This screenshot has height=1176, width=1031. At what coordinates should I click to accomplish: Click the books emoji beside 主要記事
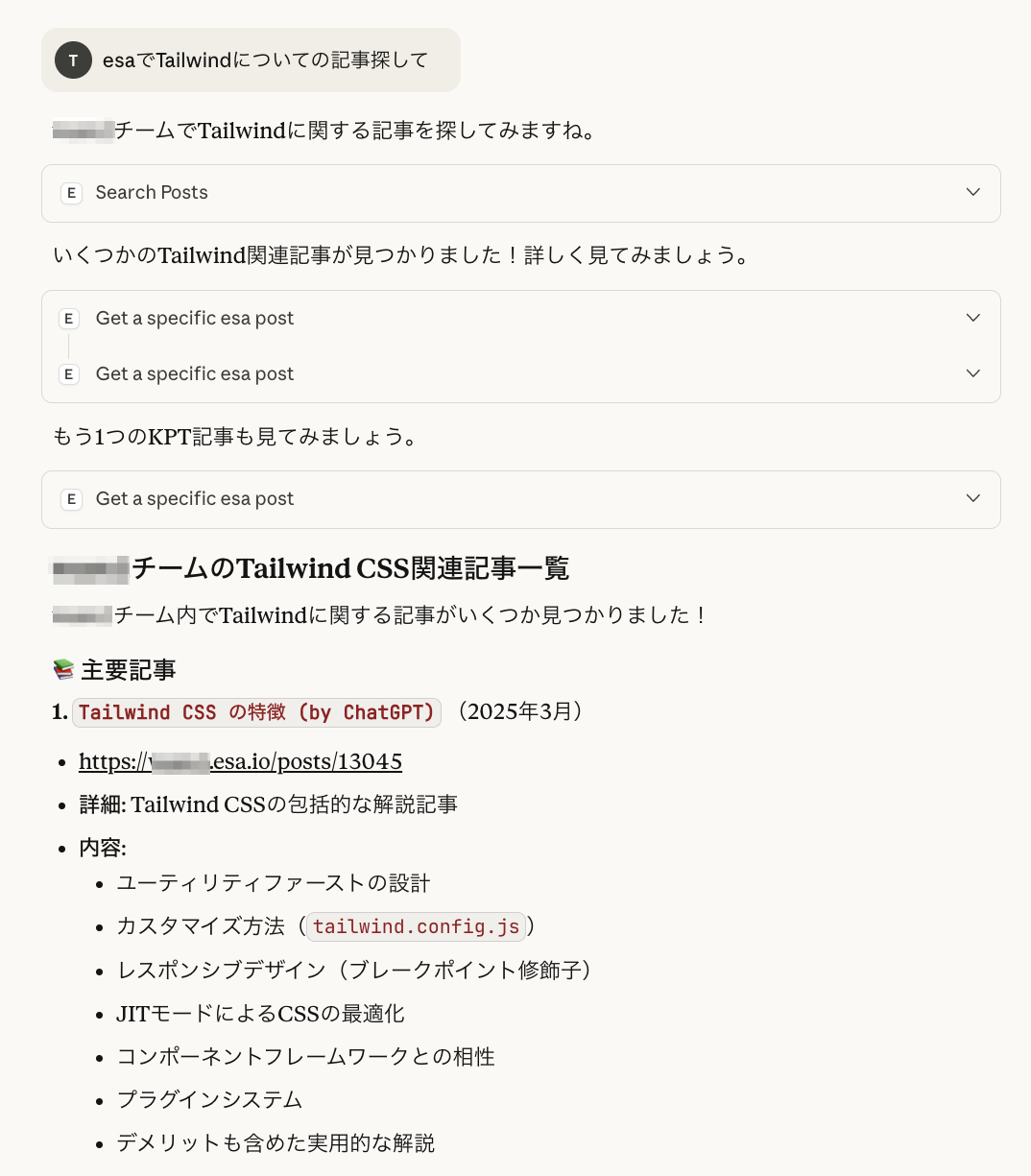63,670
